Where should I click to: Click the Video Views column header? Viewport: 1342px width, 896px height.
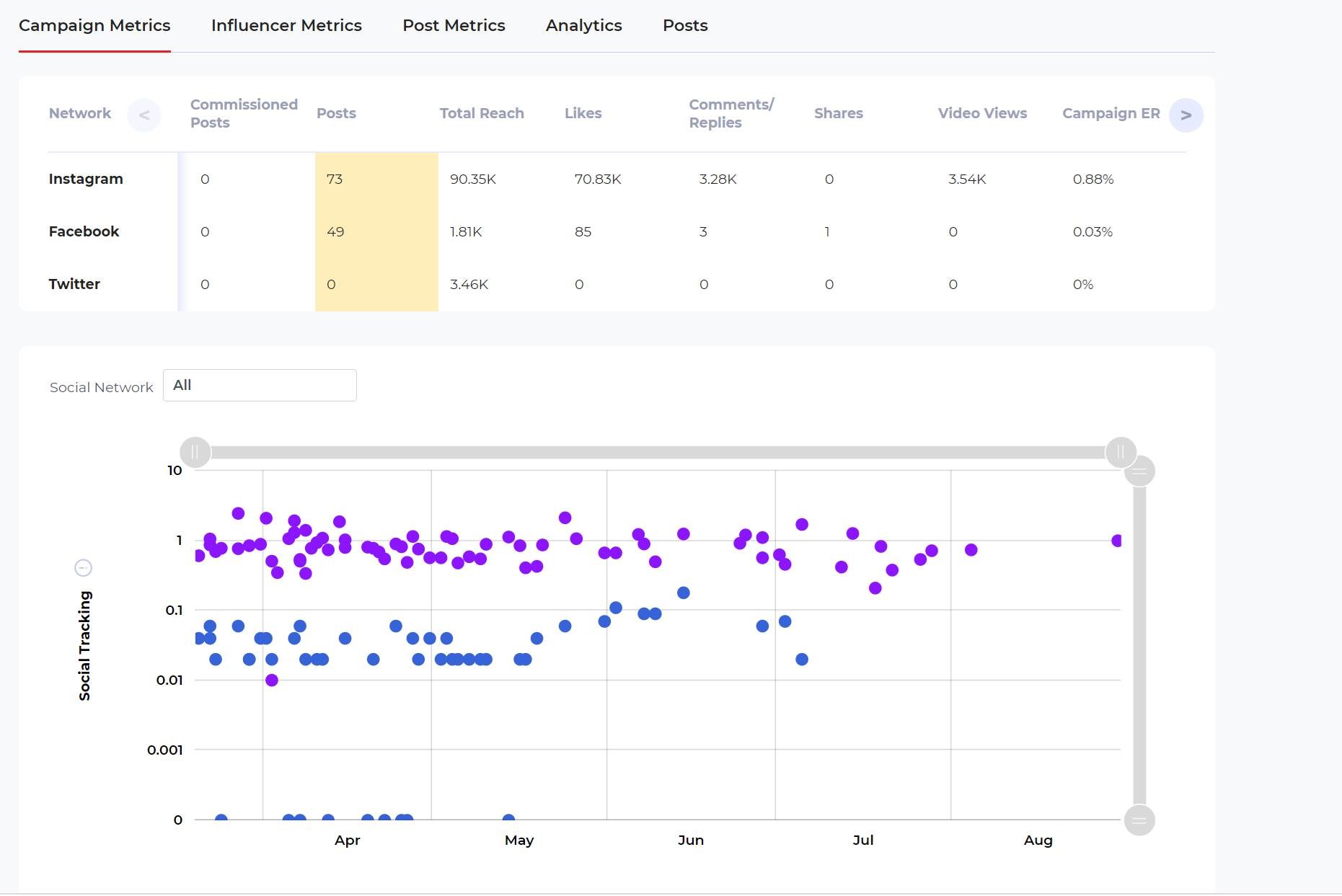[x=982, y=114]
